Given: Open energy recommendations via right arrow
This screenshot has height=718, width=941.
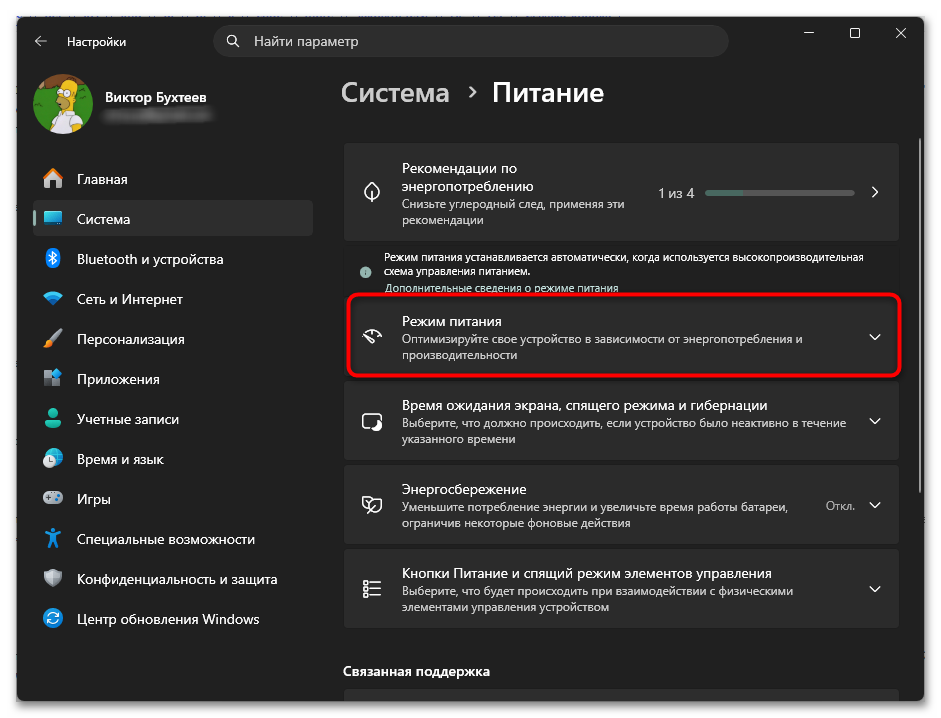Looking at the screenshot, I should pos(875,192).
